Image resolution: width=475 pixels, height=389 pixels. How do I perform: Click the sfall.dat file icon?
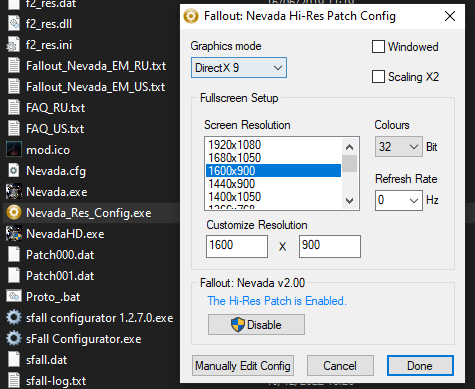(x=14, y=360)
